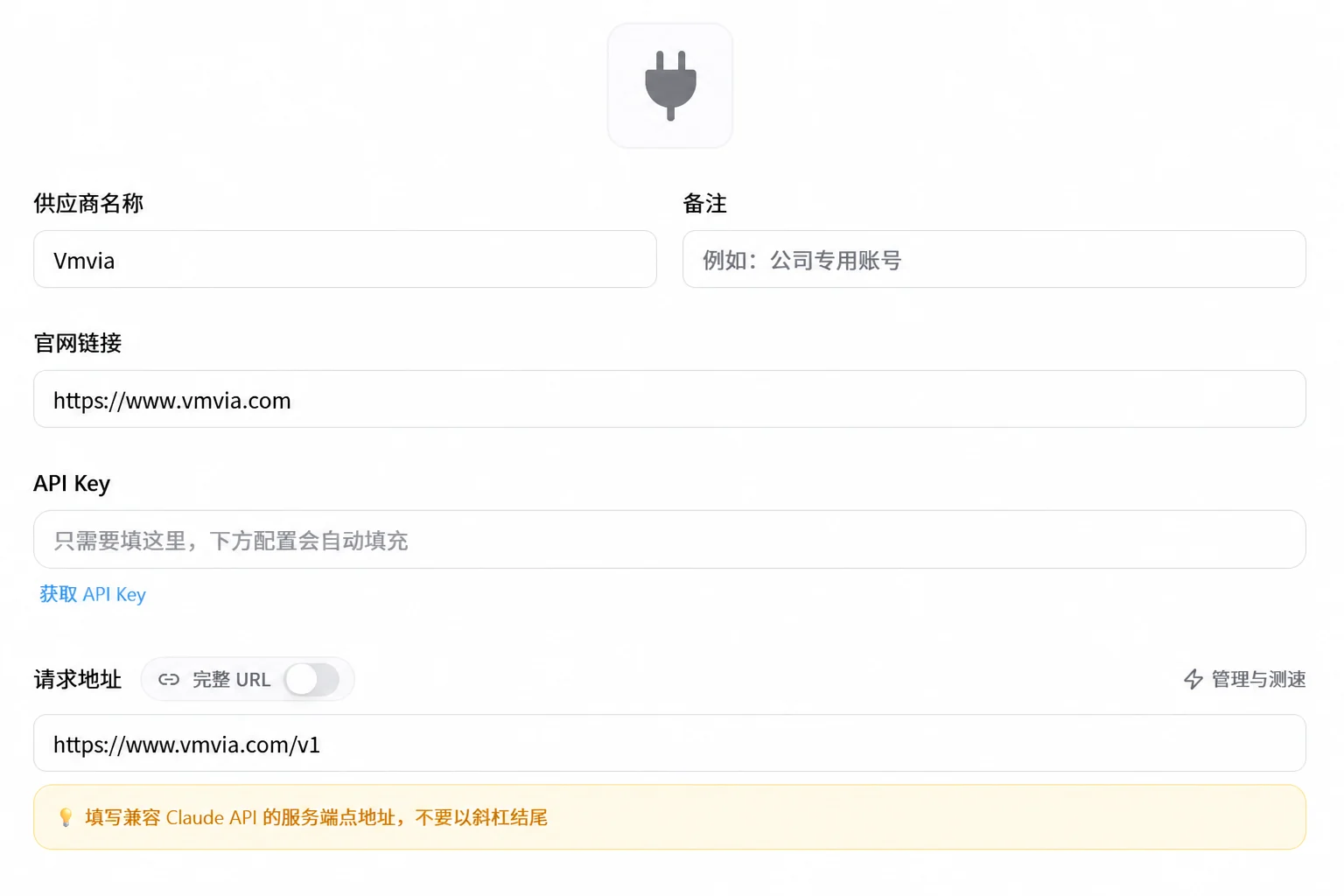Image resolution: width=1344 pixels, height=896 pixels.
Task: Click the API Key input field
Action: click(x=669, y=539)
